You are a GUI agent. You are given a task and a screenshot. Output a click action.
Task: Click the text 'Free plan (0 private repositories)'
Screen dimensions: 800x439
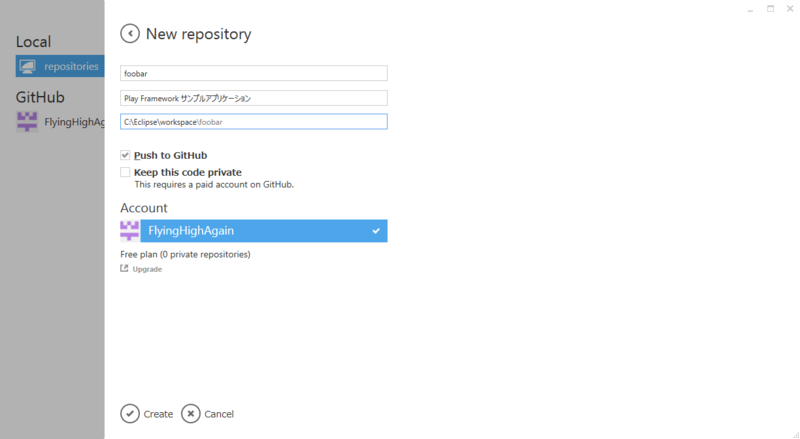coord(185,254)
